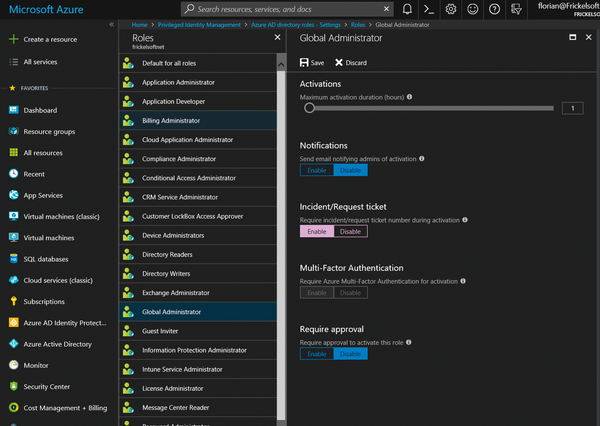This screenshot has height=426, width=600.
Task: Click the Virtual machines sidebar icon
Action: [x=14, y=237]
